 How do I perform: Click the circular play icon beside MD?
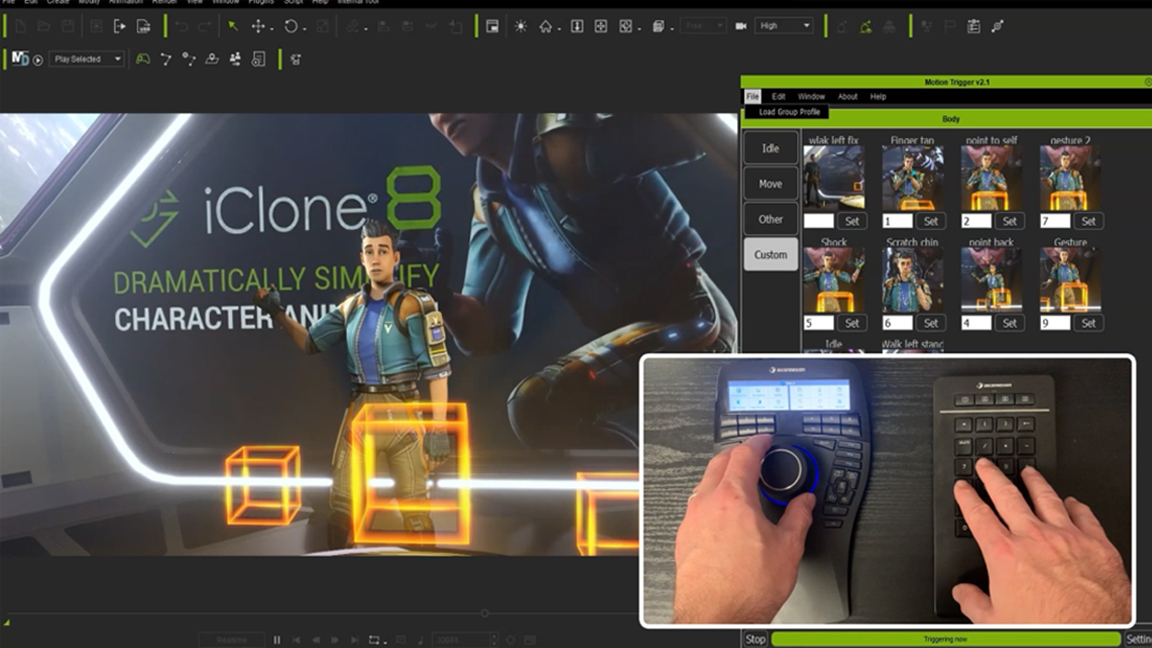[x=37, y=60]
